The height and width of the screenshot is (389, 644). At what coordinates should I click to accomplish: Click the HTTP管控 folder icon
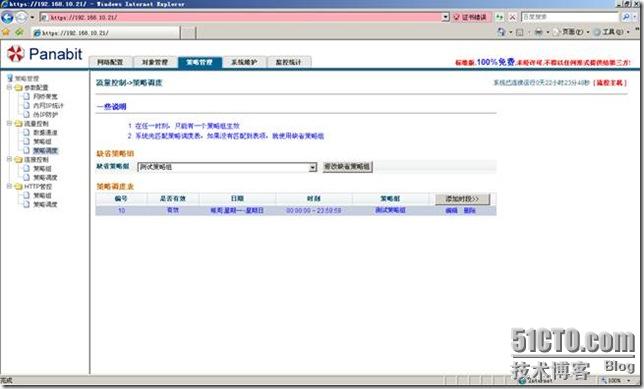point(18,186)
